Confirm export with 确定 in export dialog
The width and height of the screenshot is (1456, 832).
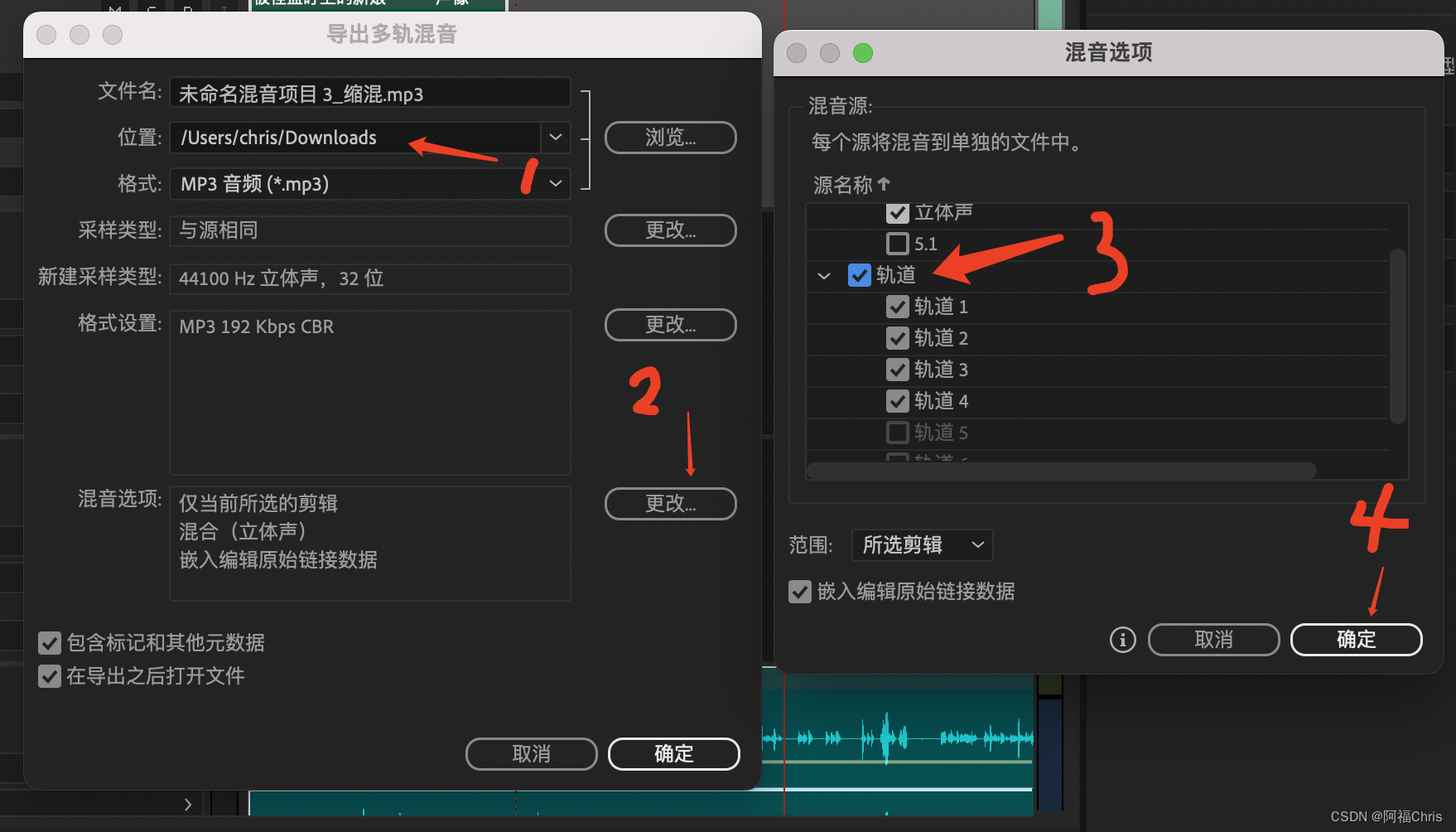pos(674,754)
